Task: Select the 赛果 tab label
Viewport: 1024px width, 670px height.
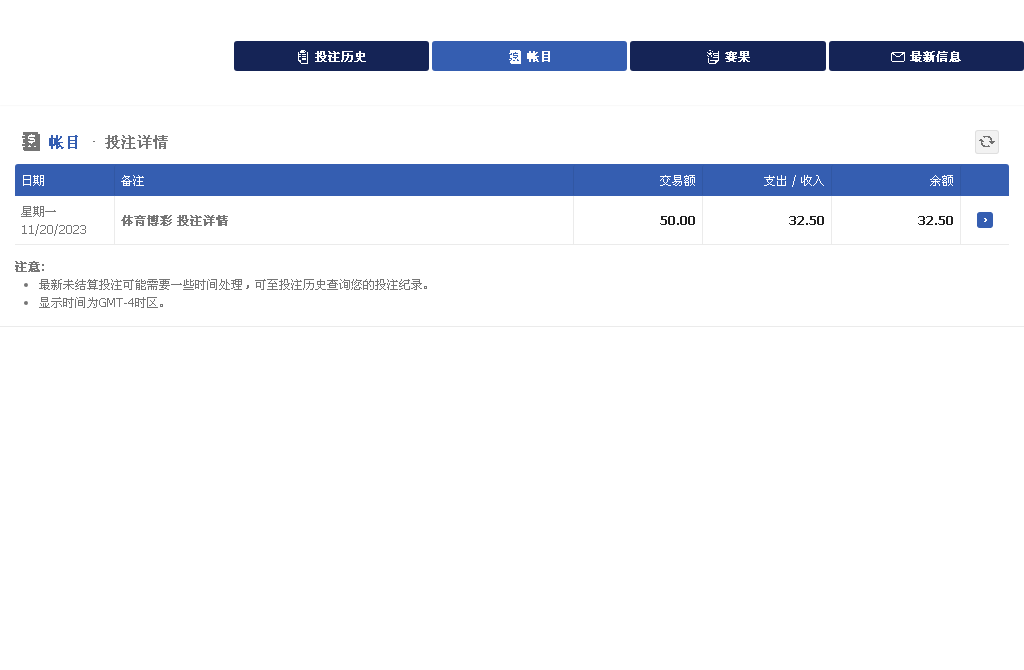Action: 738,57
